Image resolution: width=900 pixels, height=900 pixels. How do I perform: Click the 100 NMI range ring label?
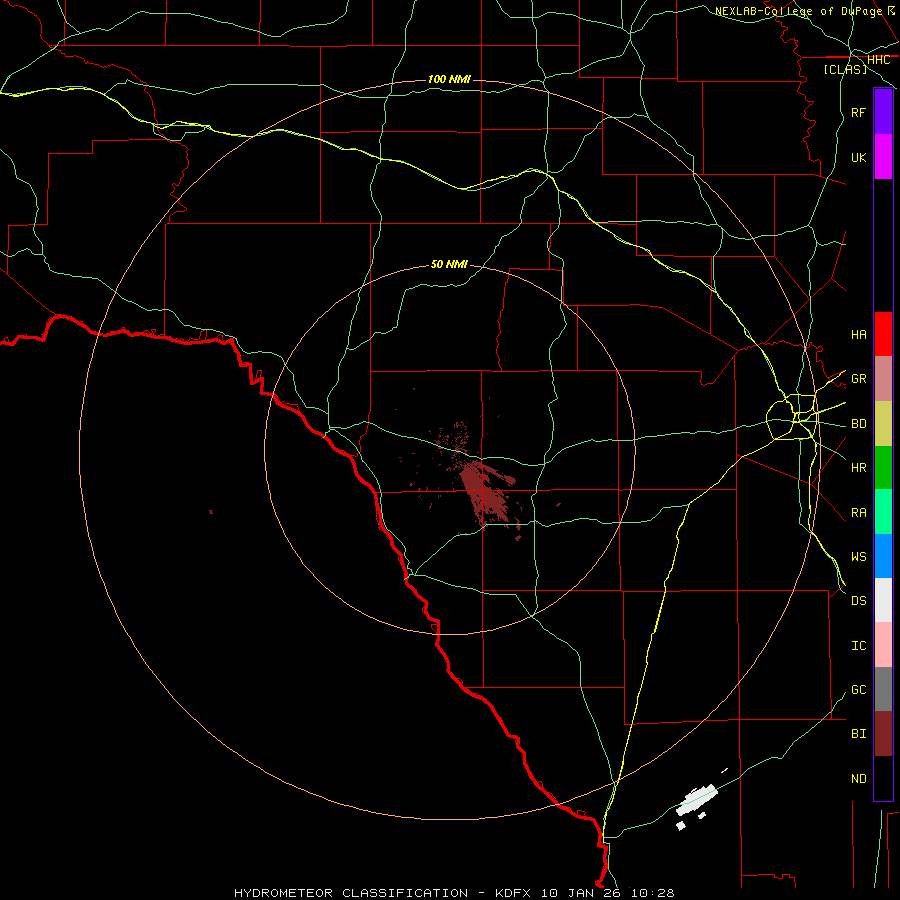(x=449, y=79)
